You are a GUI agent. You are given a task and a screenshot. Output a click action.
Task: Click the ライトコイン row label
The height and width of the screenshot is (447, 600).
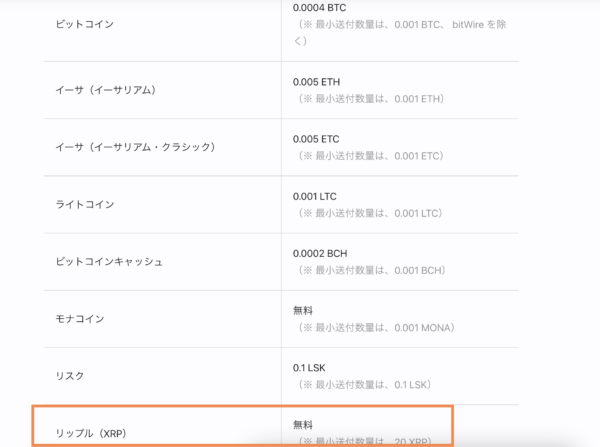tap(85, 204)
